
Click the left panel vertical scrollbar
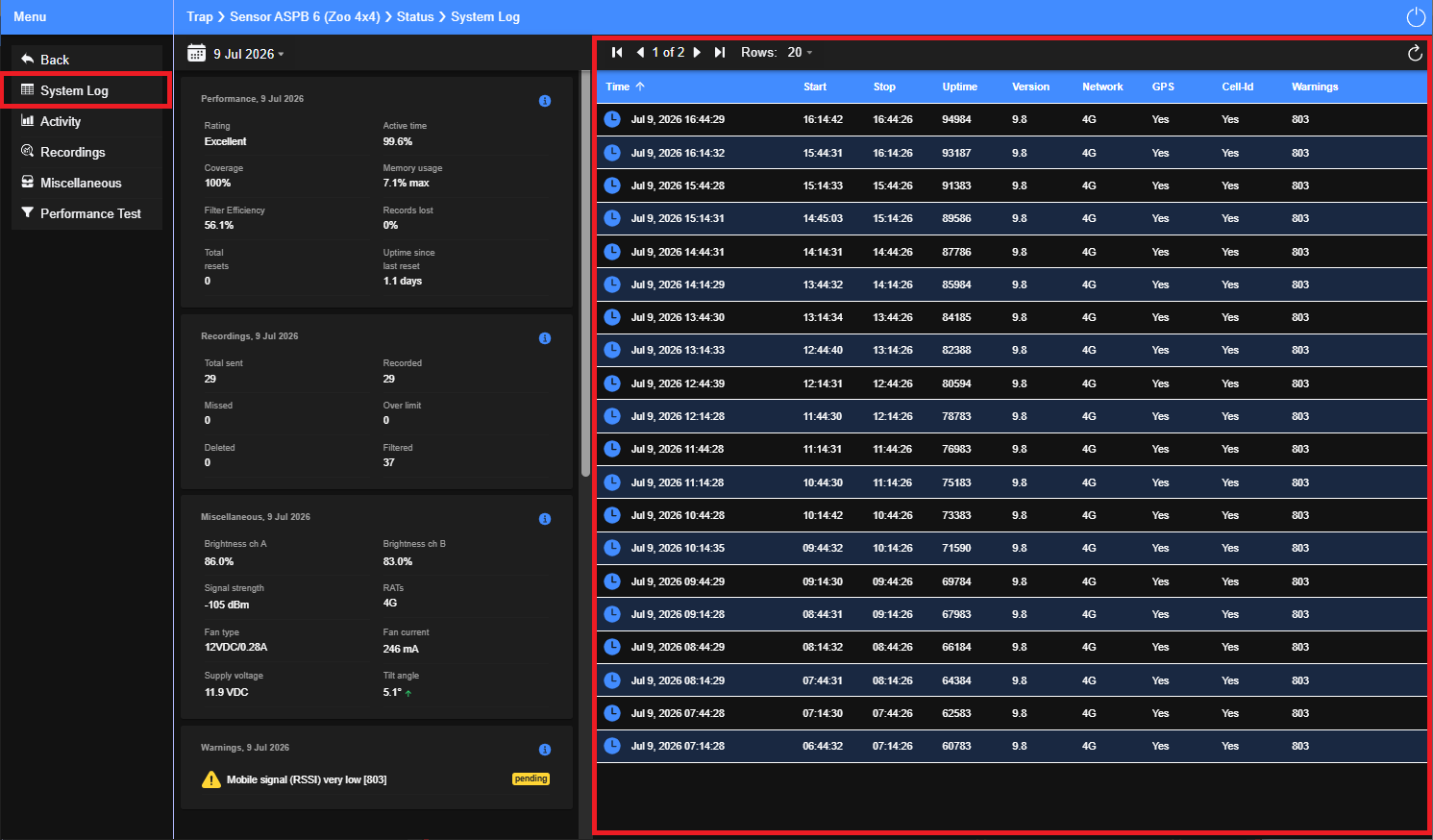585,274
